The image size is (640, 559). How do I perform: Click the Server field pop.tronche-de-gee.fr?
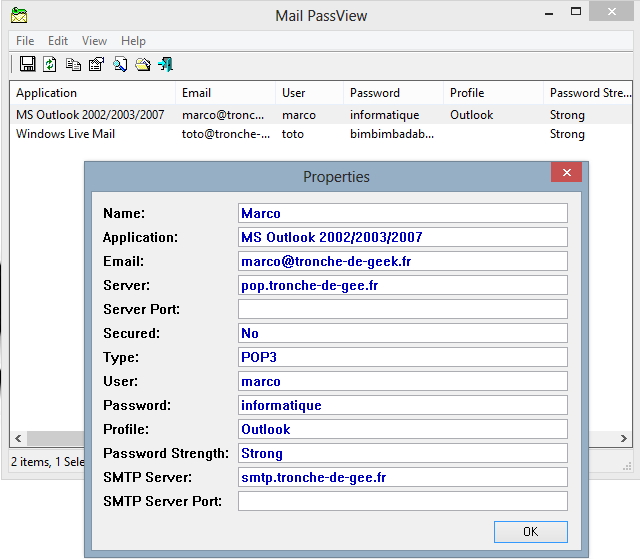pos(403,285)
